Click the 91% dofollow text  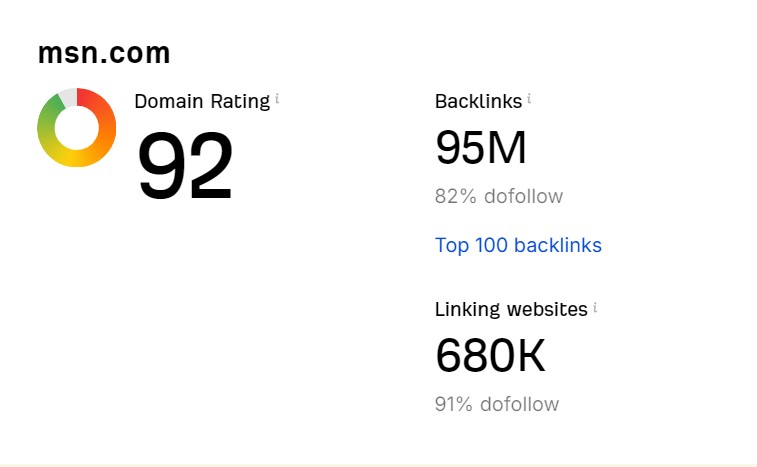click(497, 404)
